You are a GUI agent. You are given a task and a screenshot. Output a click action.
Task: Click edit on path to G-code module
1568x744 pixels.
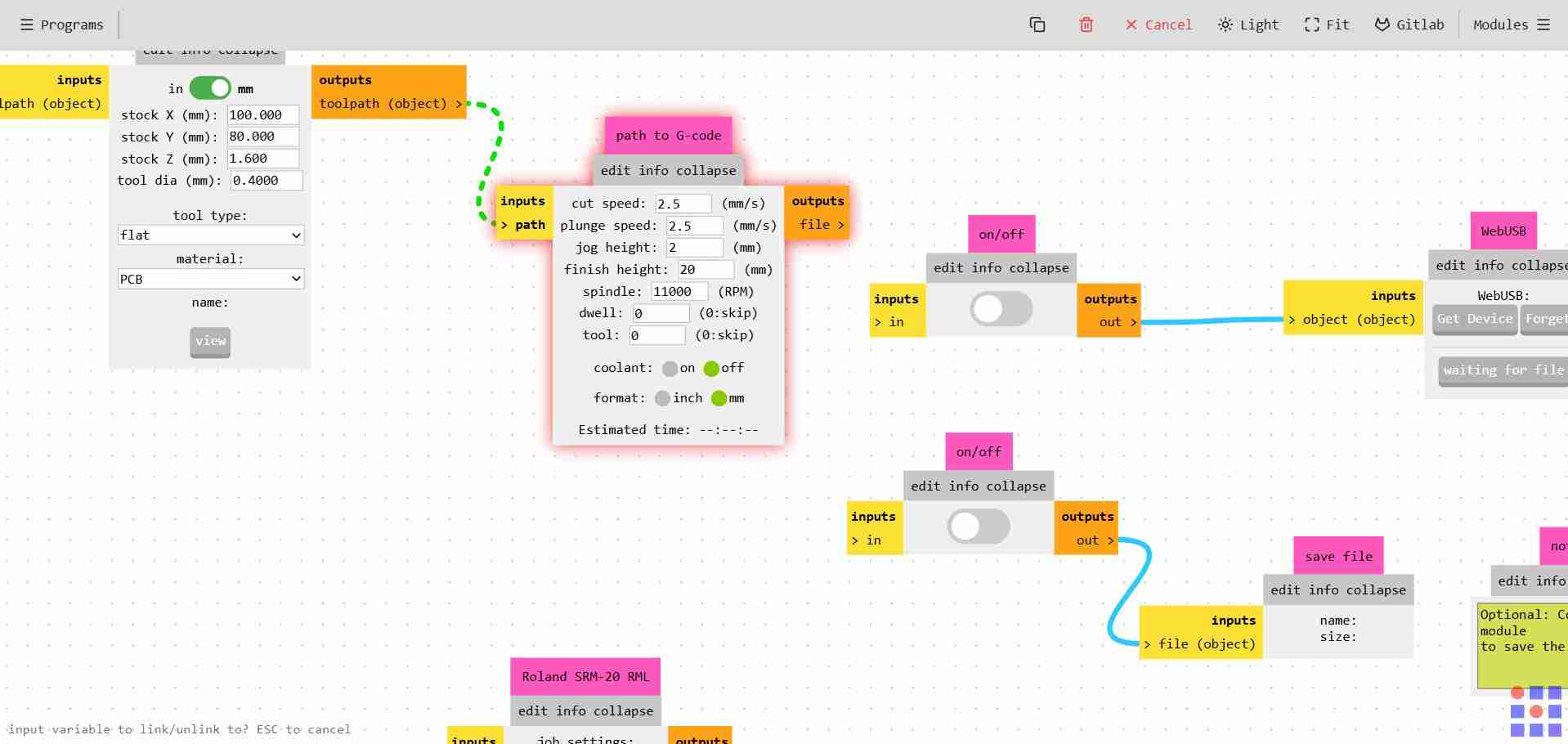(616, 170)
